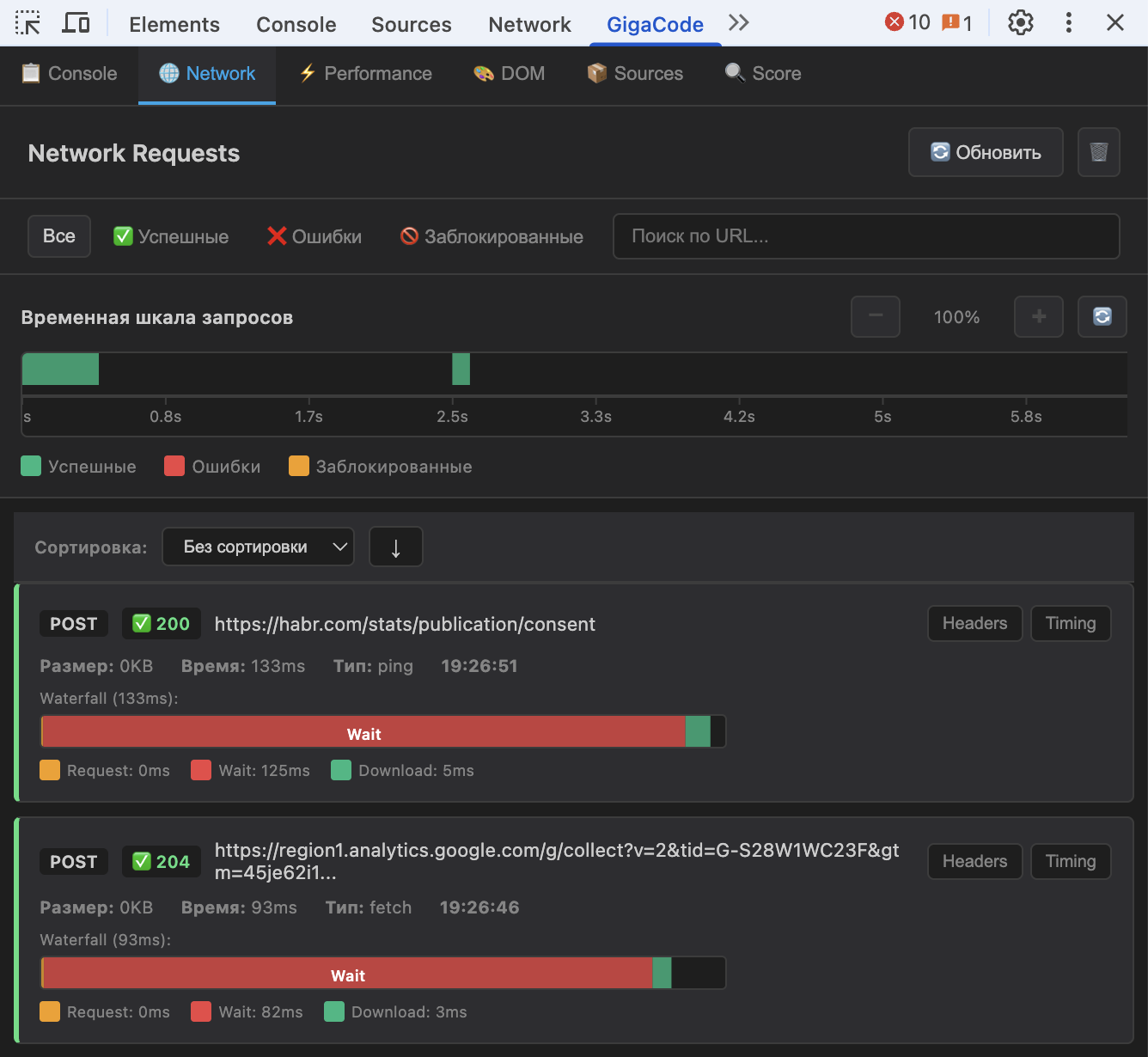
Task: Expand hidden DevTools tabs with double chevron
Action: [x=737, y=23]
